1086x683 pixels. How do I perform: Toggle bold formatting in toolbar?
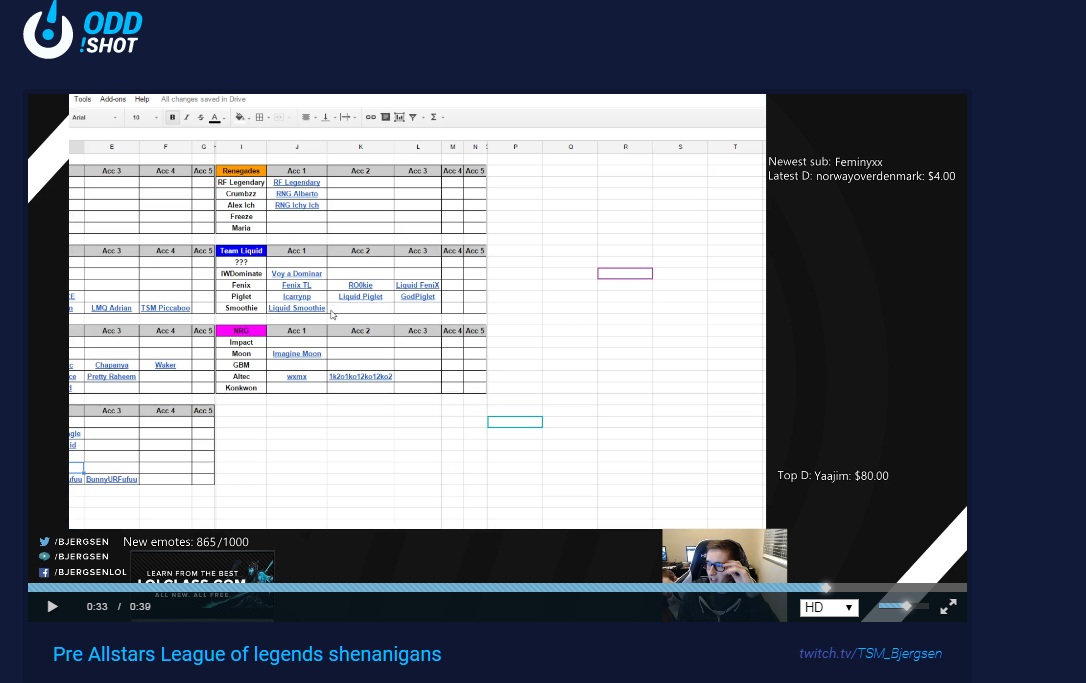172,118
